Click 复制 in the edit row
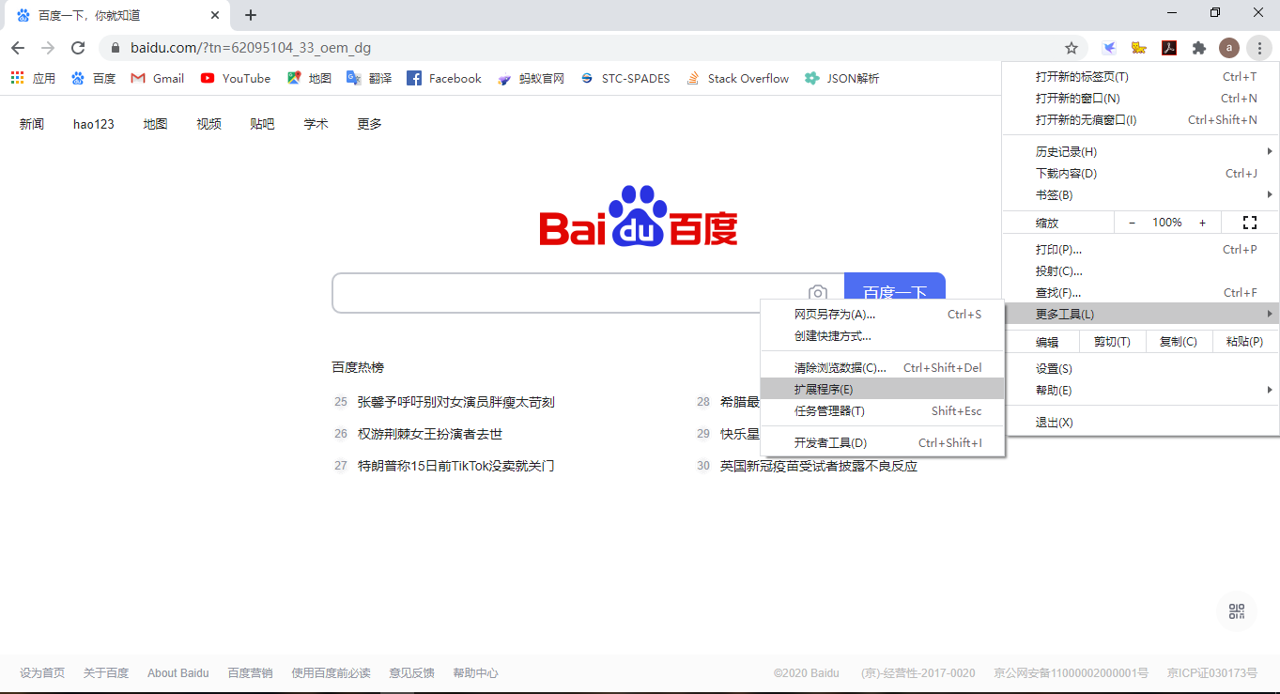Viewport: 1280px width, 694px height. pos(1178,342)
